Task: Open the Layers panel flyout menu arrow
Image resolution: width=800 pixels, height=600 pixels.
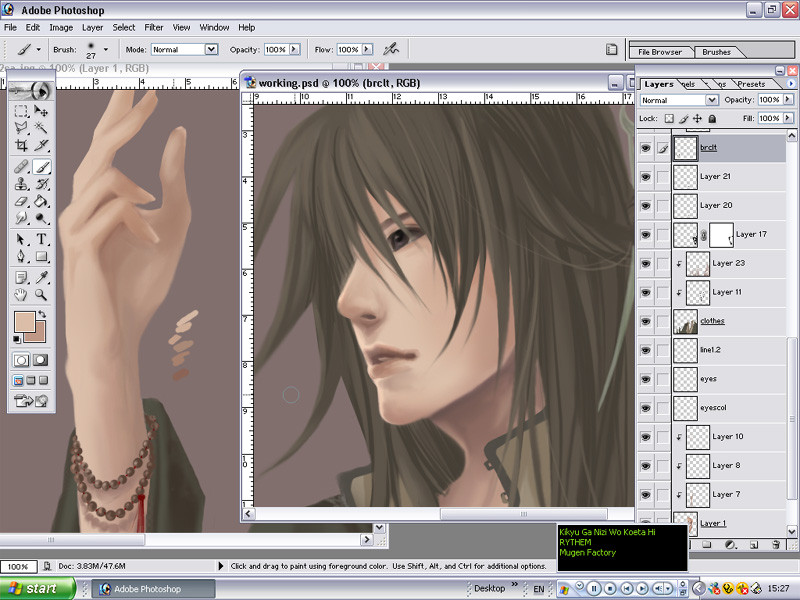Action: point(791,83)
